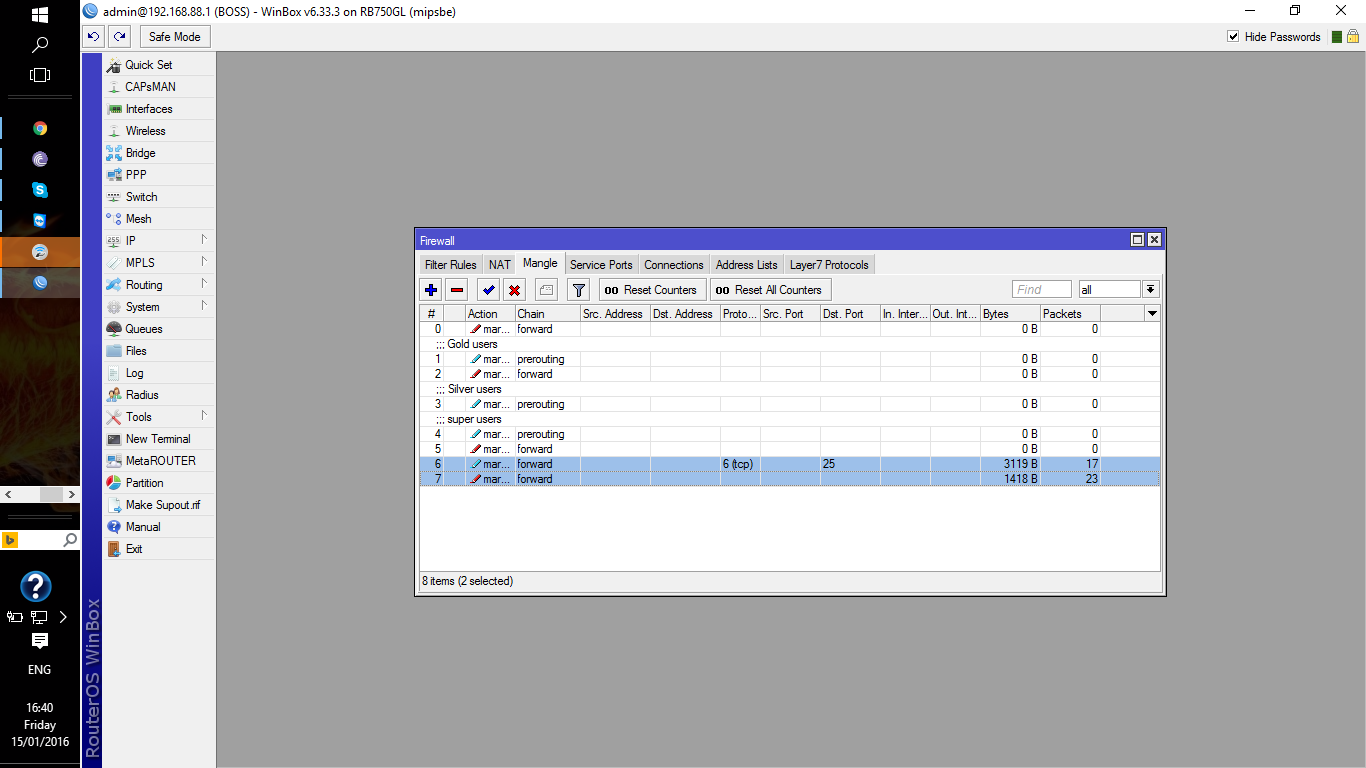The height and width of the screenshot is (768, 1366).
Task: Show hidden tray icons with the chevron
Action: pos(63,617)
